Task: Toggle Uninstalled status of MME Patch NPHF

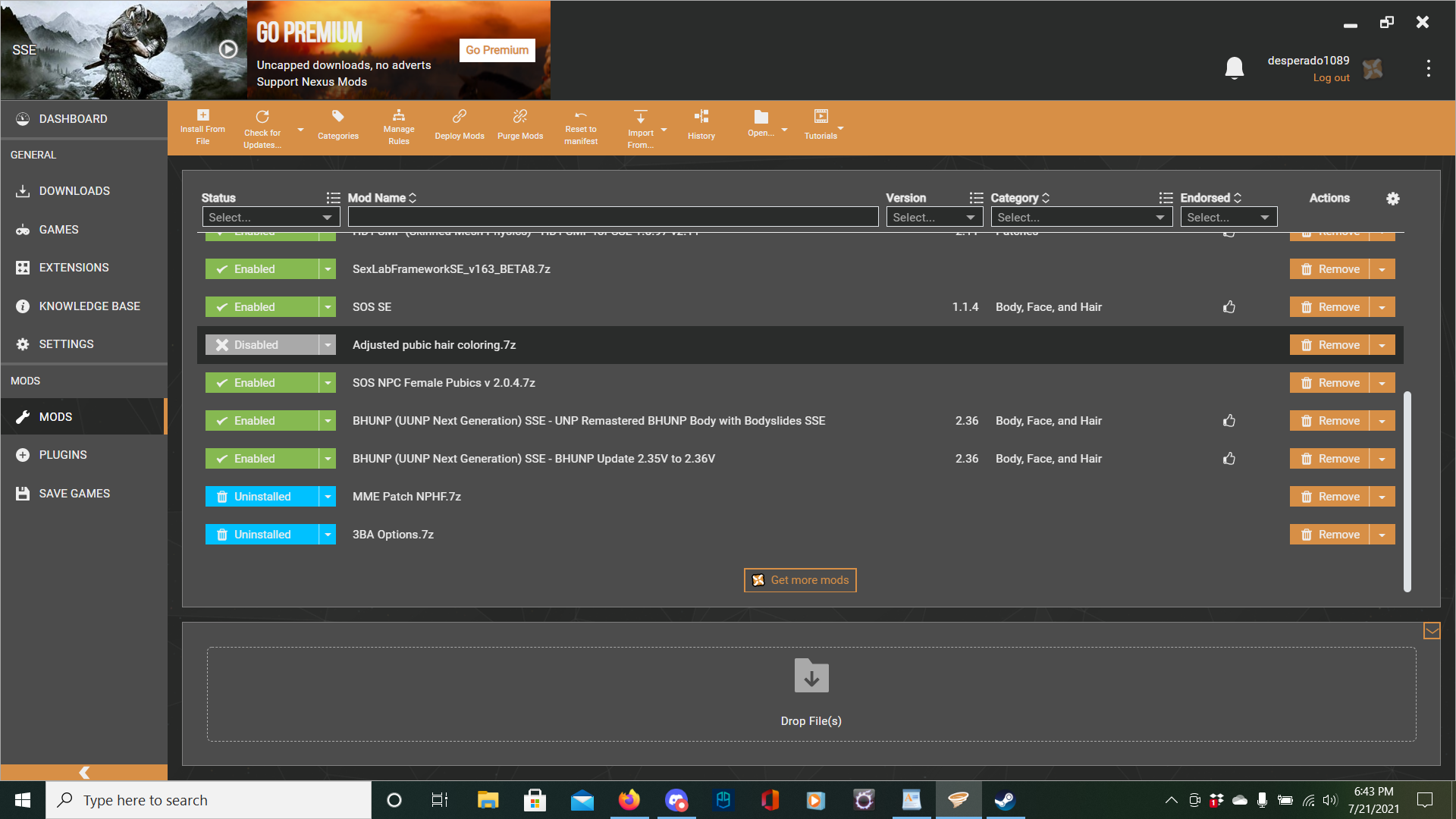Action: pos(262,497)
